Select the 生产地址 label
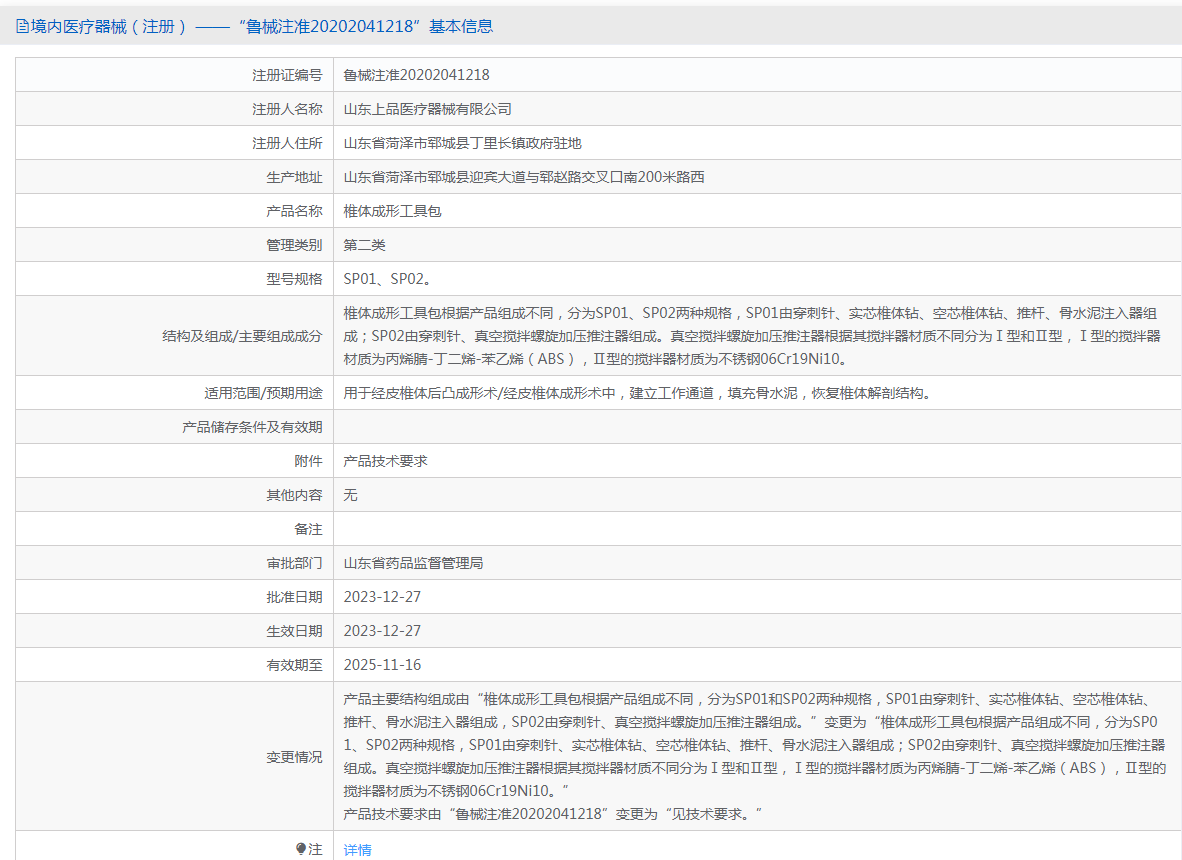Screen dimensions: 1182x860 294,177
